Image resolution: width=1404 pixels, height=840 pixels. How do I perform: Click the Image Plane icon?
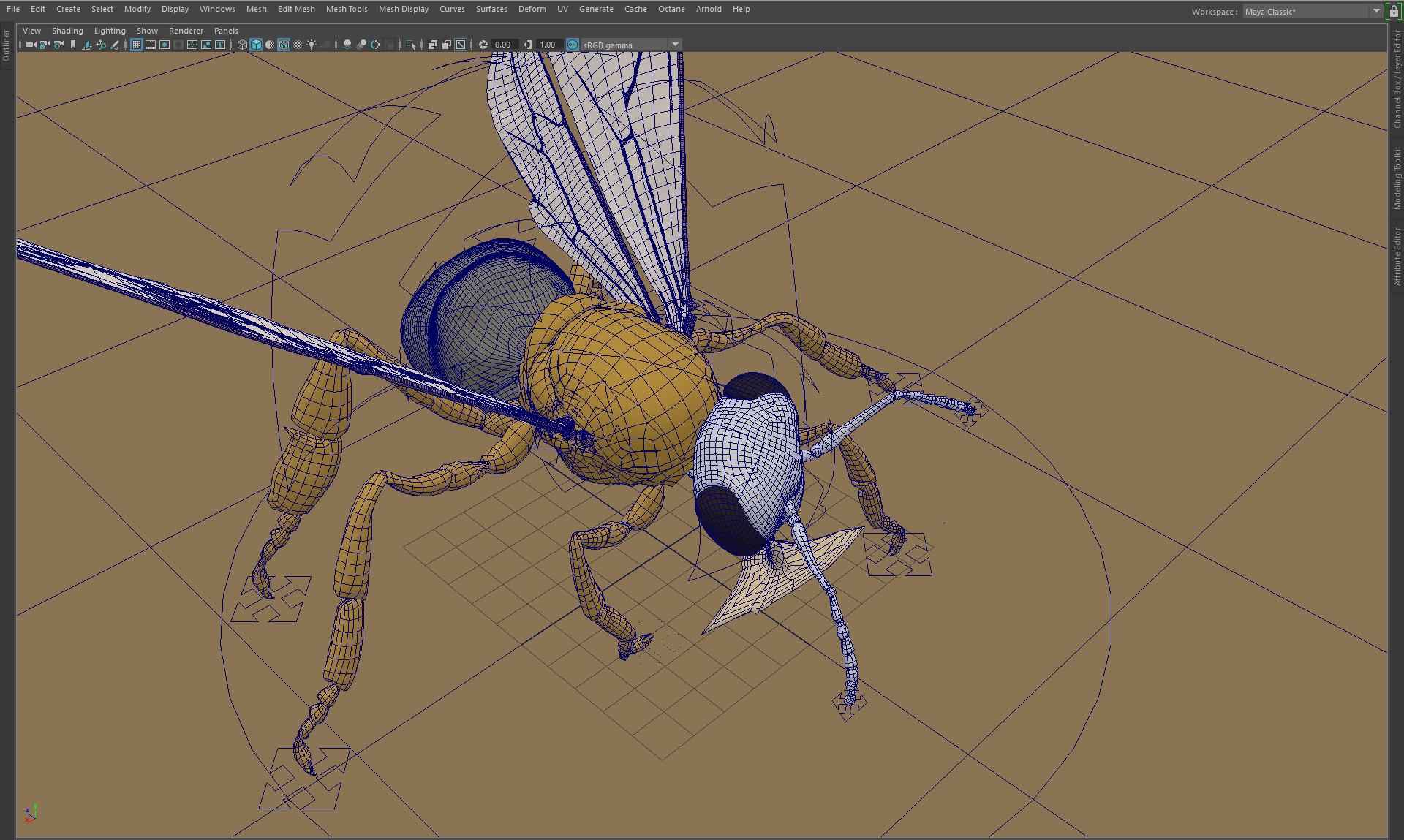pyautogui.click(x=86, y=45)
